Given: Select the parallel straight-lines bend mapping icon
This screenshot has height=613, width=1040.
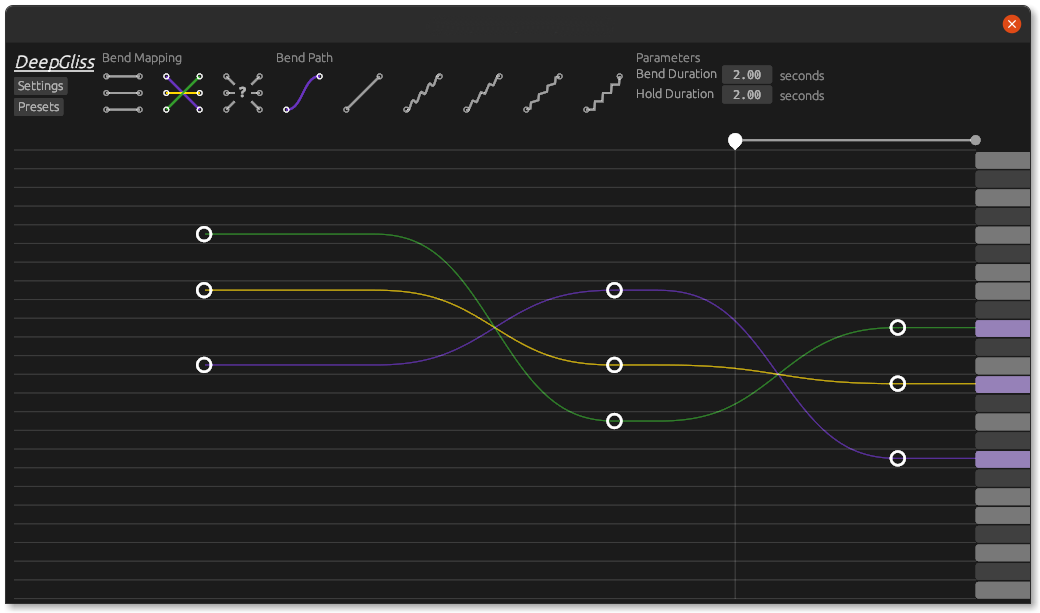Looking at the screenshot, I should [123, 93].
